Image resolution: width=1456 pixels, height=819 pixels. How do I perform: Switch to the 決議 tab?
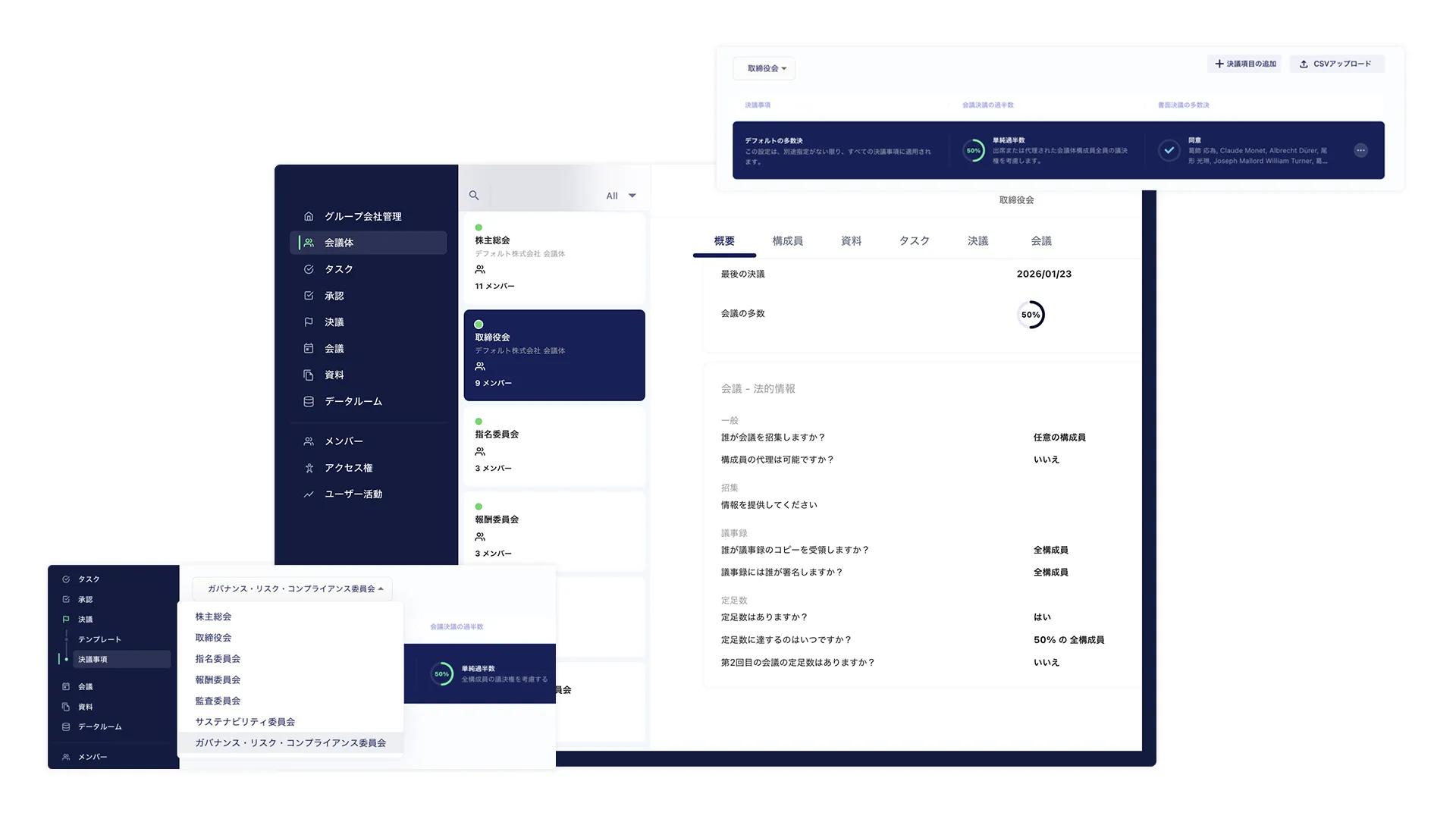(977, 241)
